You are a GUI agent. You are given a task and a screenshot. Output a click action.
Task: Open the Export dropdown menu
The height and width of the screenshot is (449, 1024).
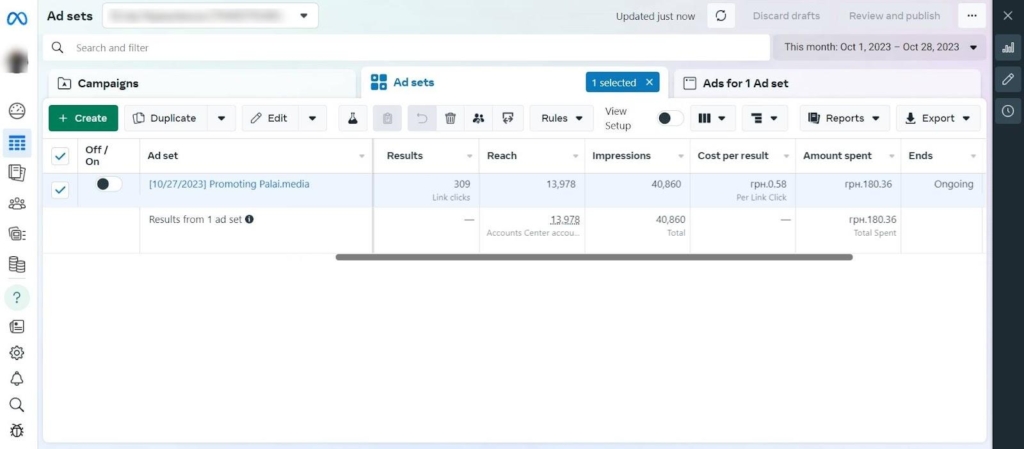pos(937,118)
